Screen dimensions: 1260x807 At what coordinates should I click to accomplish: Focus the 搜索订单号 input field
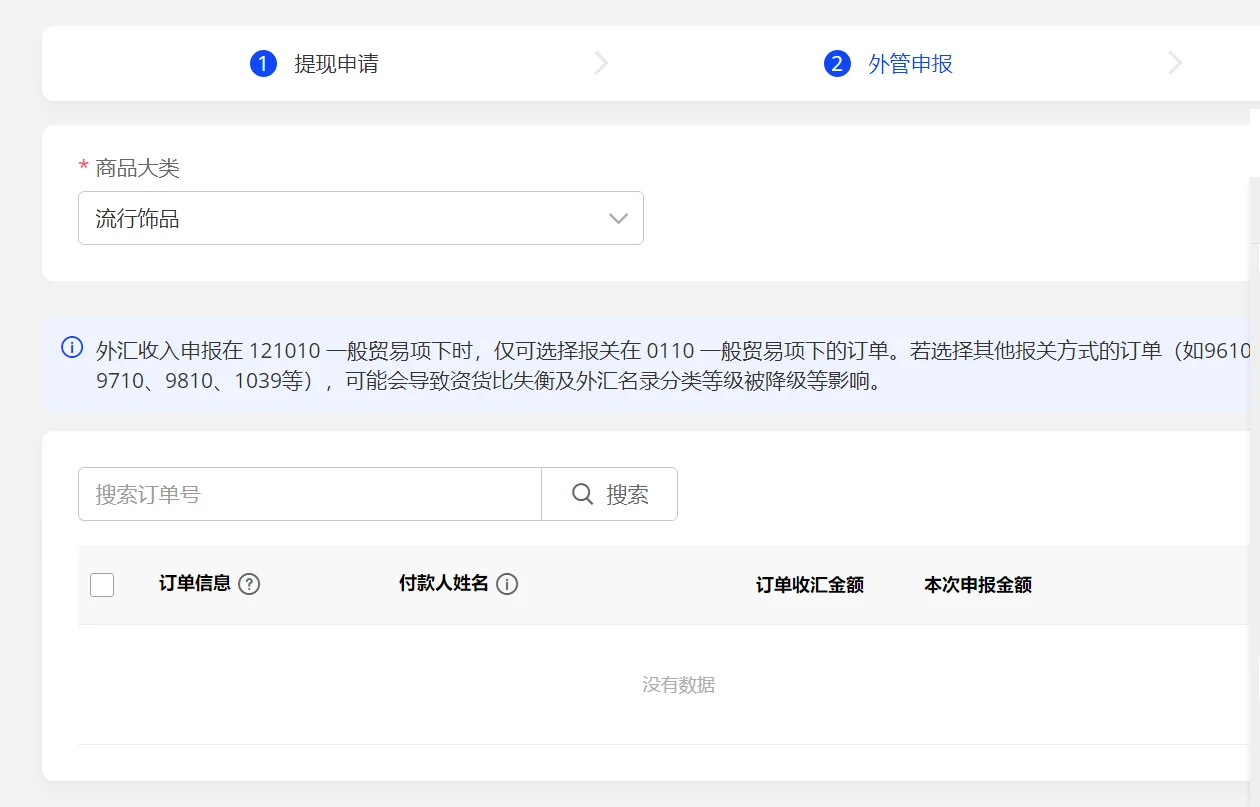click(310, 494)
